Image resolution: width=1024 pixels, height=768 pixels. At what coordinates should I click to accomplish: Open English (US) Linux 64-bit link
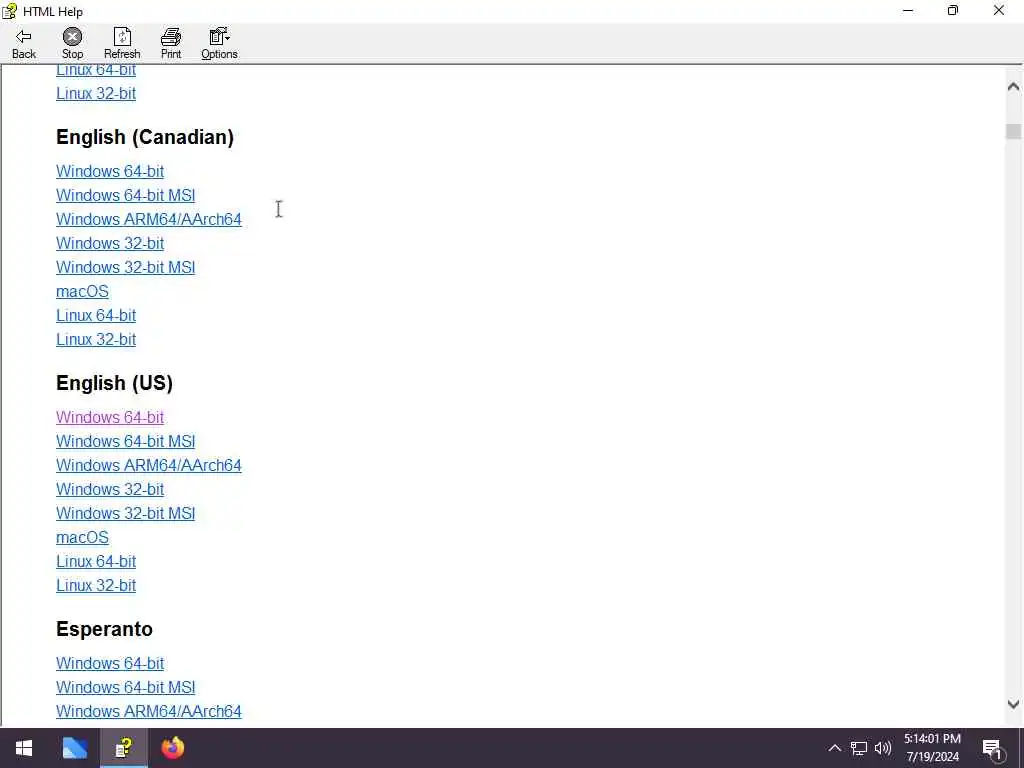click(x=96, y=562)
